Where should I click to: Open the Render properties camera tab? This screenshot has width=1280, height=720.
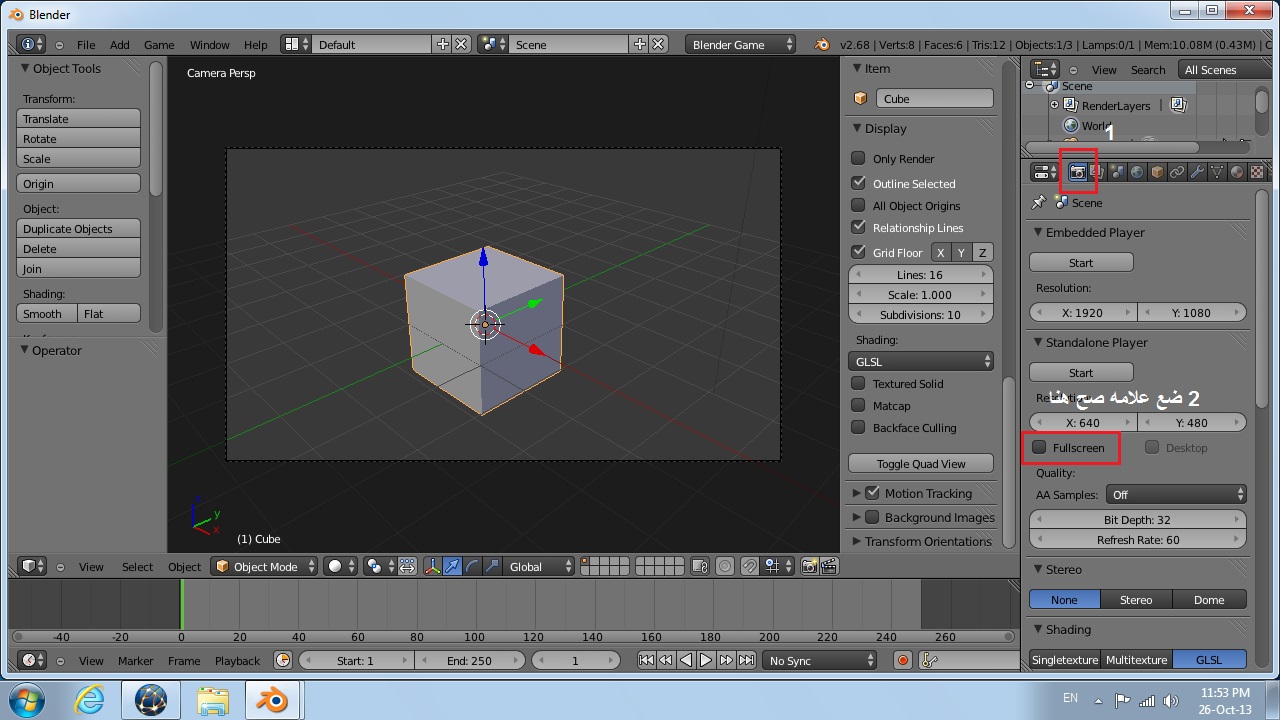(1078, 172)
